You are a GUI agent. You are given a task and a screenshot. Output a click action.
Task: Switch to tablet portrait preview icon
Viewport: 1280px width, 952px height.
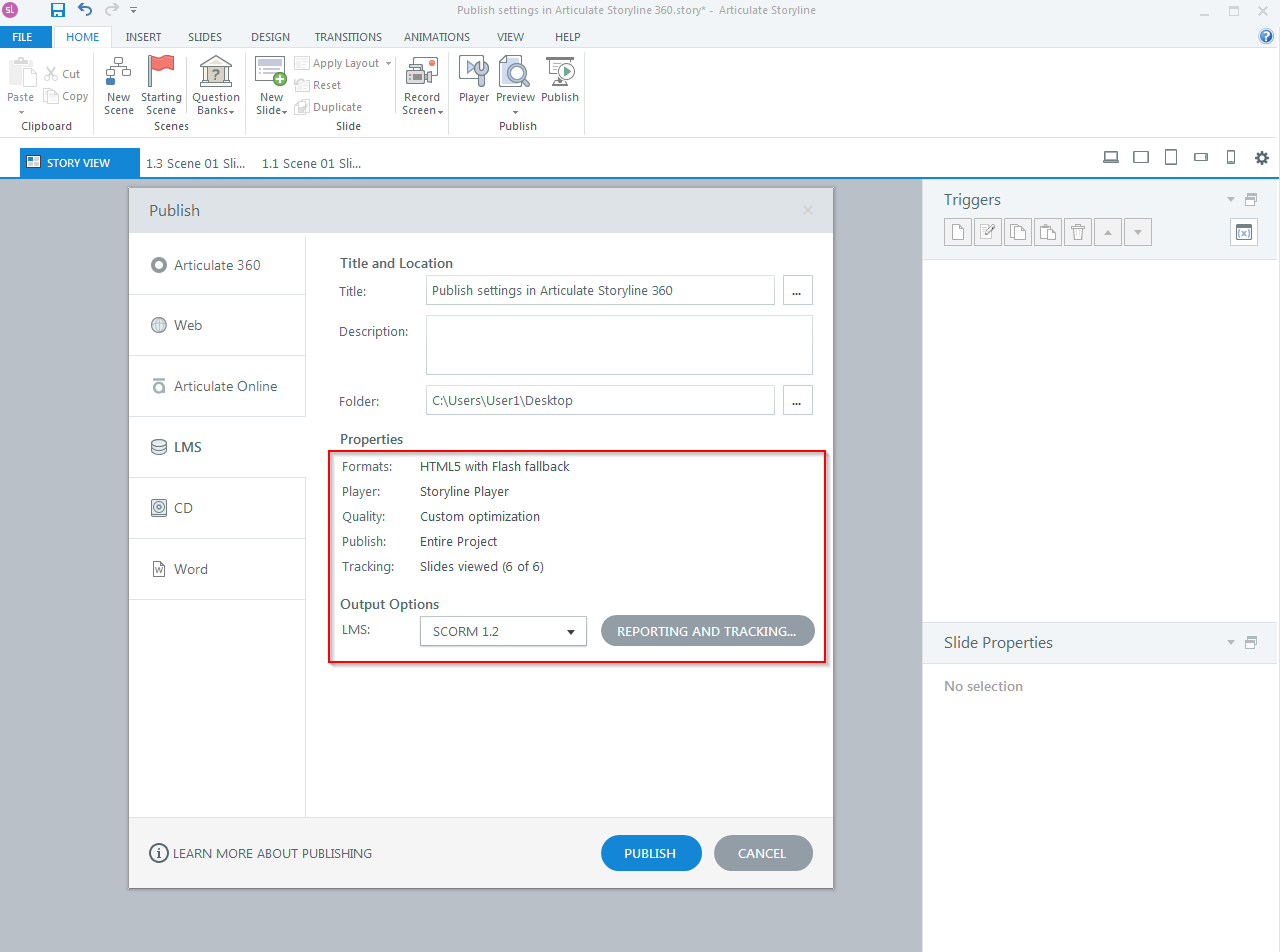tap(1171, 157)
